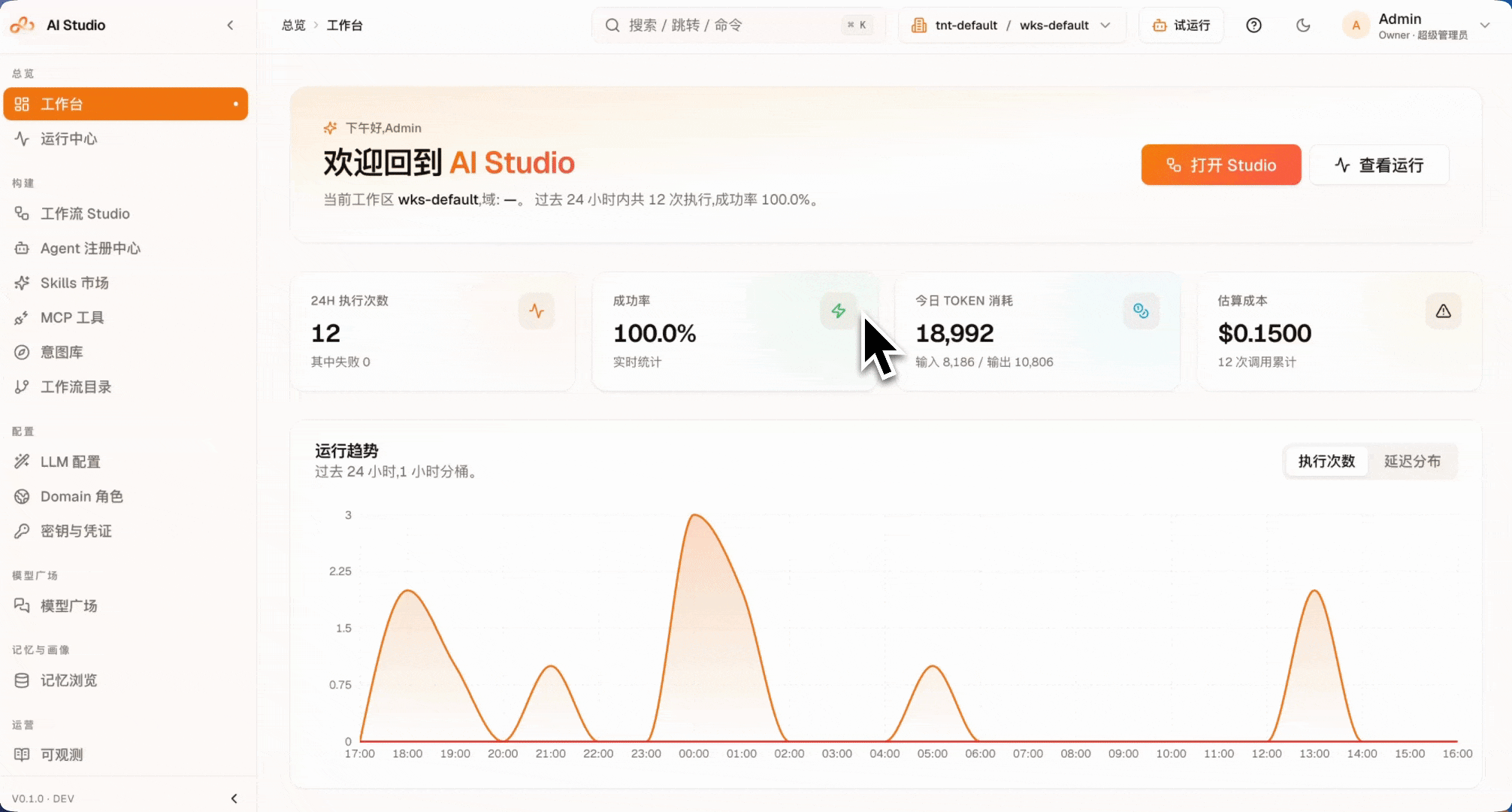Screen dimensions: 1512x812
Task: Open Skills 市场 sidebar item
Action: (125, 283)
